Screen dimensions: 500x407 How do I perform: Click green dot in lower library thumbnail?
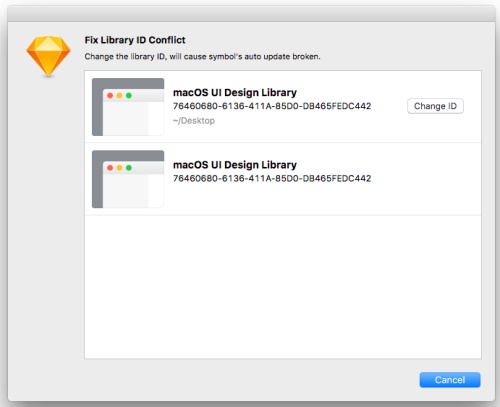(129, 168)
